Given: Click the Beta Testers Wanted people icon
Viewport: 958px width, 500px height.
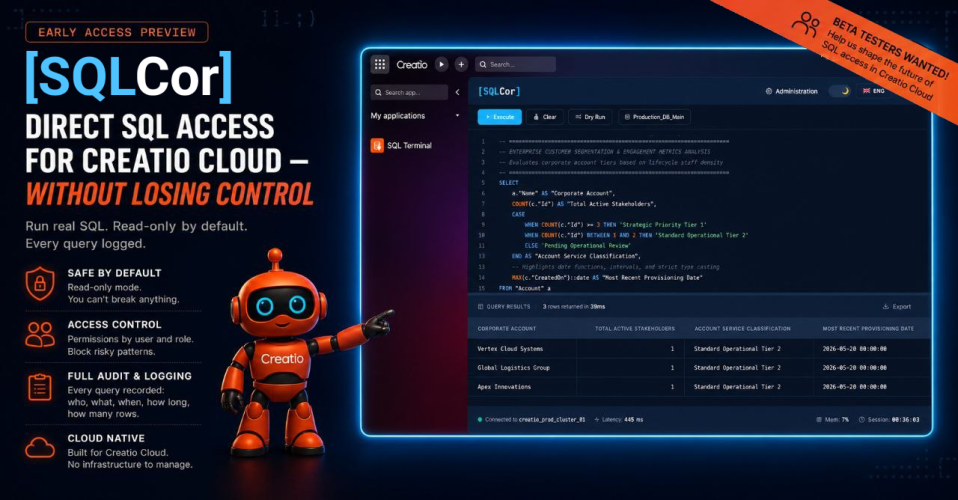Looking at the screenshot, I should tap(805, 24).
